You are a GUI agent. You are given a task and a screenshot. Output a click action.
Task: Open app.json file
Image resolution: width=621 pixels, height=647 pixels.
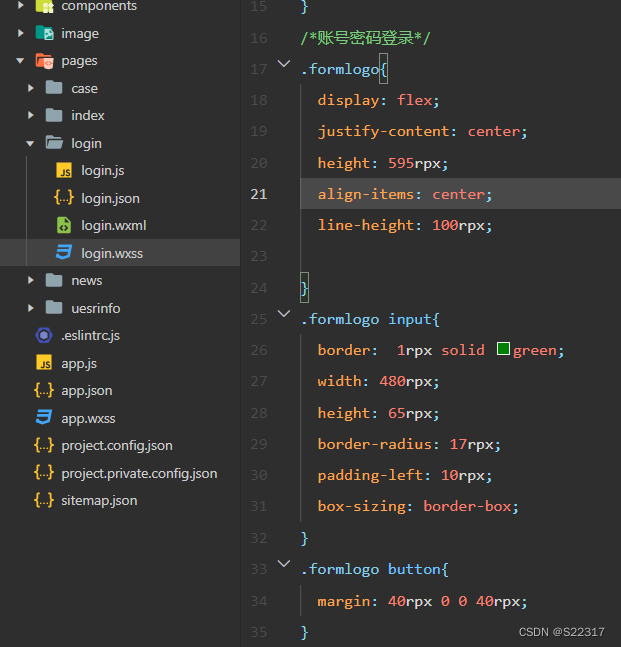(x=87, y=391)
